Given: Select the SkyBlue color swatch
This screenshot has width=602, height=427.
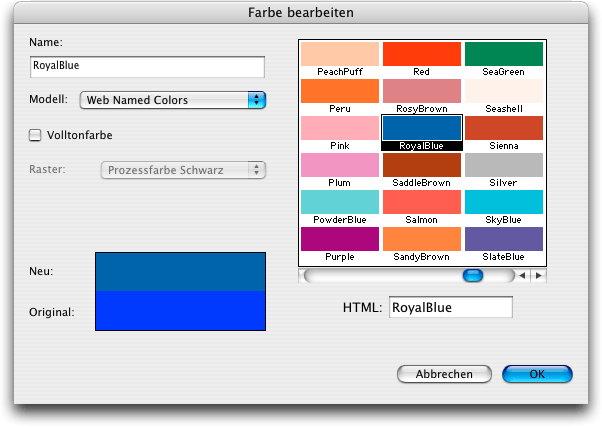Looking at the screenshot, I should pyautogui.click(x=504, y=202).
